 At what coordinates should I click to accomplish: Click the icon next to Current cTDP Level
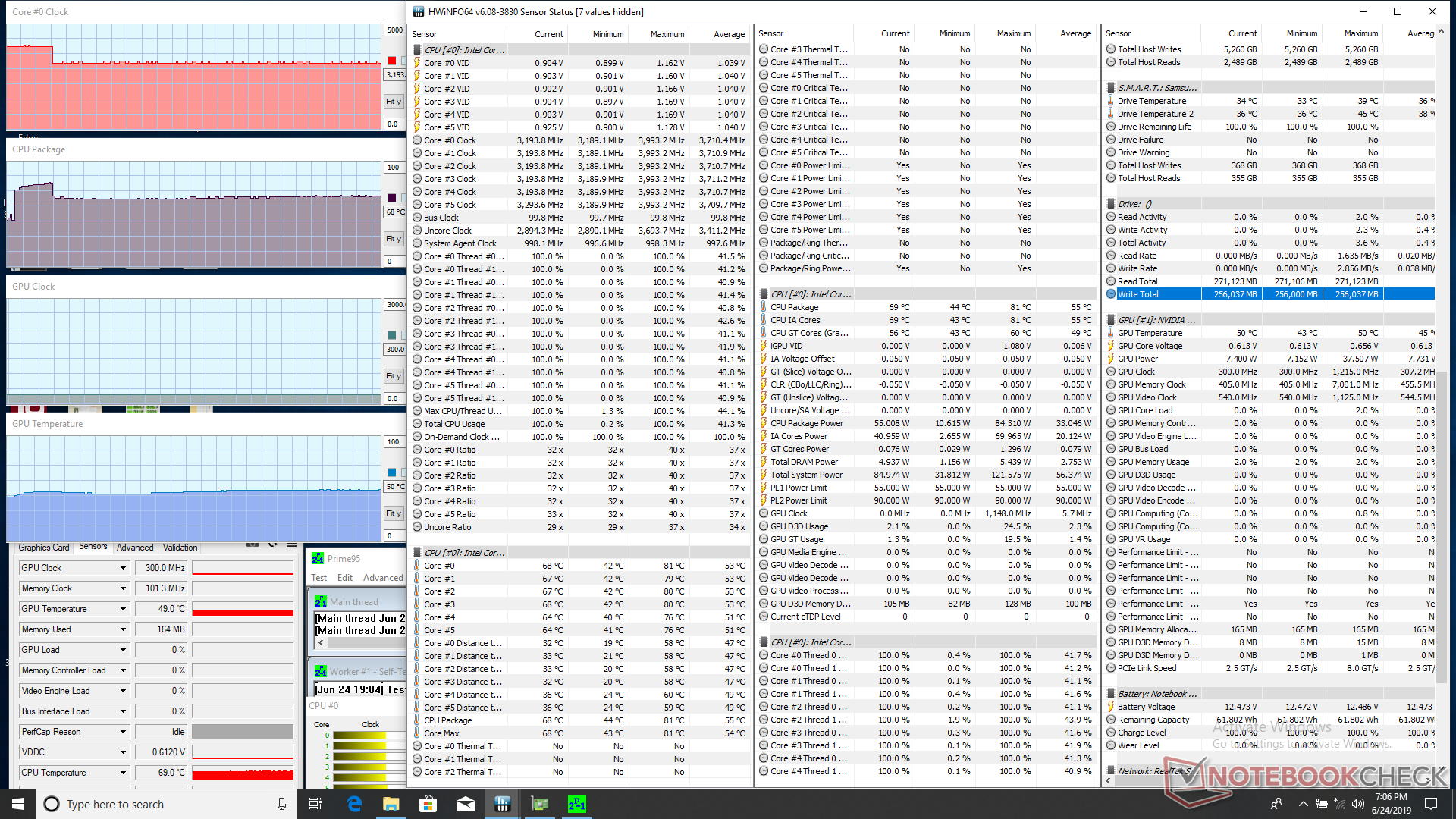coord(764,617)
